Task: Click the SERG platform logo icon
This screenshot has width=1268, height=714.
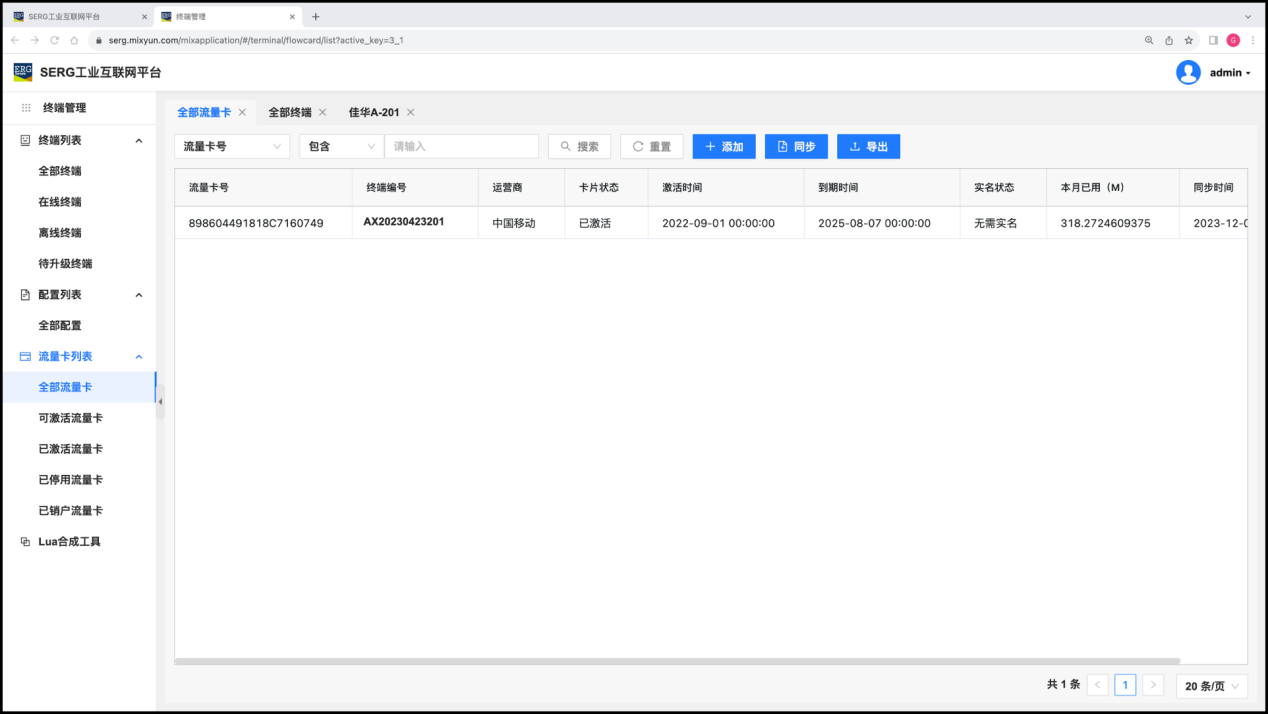Action: tap(22, 72)
